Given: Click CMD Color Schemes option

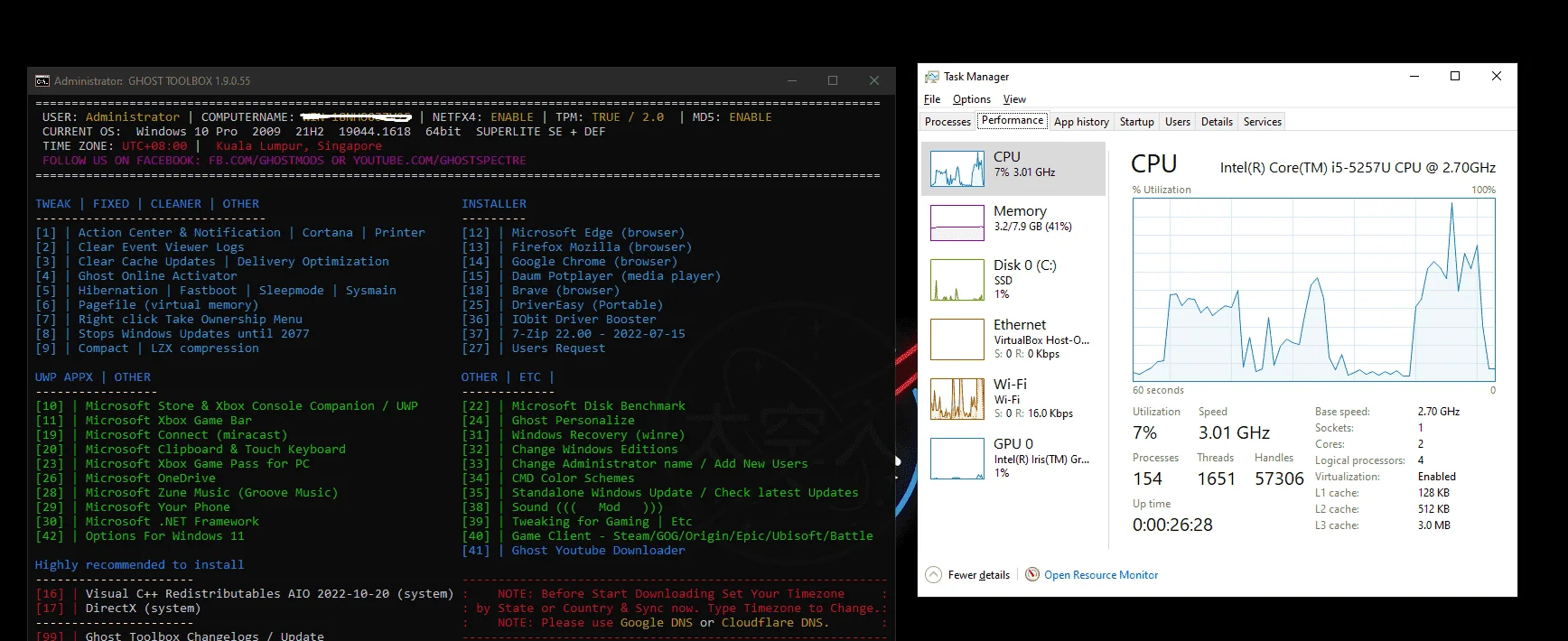Looking at the screenshot, I should [548, 478].
